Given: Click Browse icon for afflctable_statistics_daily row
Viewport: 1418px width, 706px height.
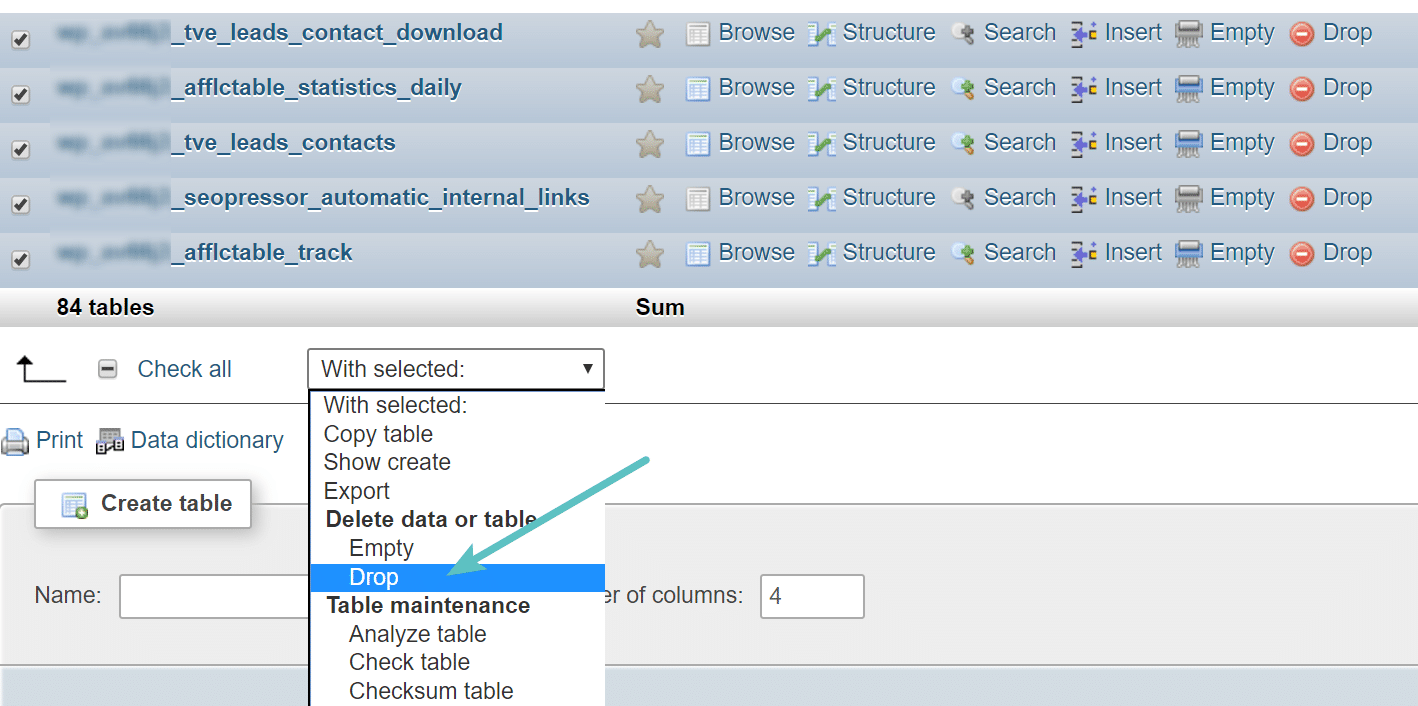Looking at the screenshot, I should click(698, 89).
